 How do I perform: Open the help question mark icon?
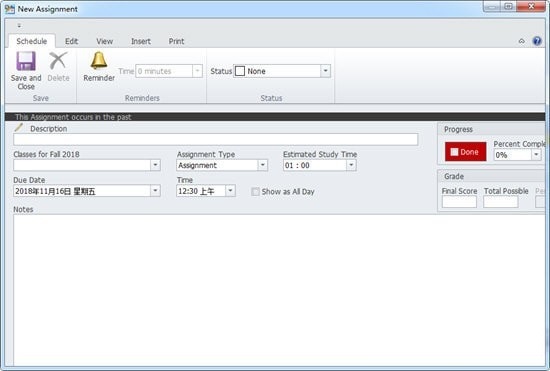point(537,41)
